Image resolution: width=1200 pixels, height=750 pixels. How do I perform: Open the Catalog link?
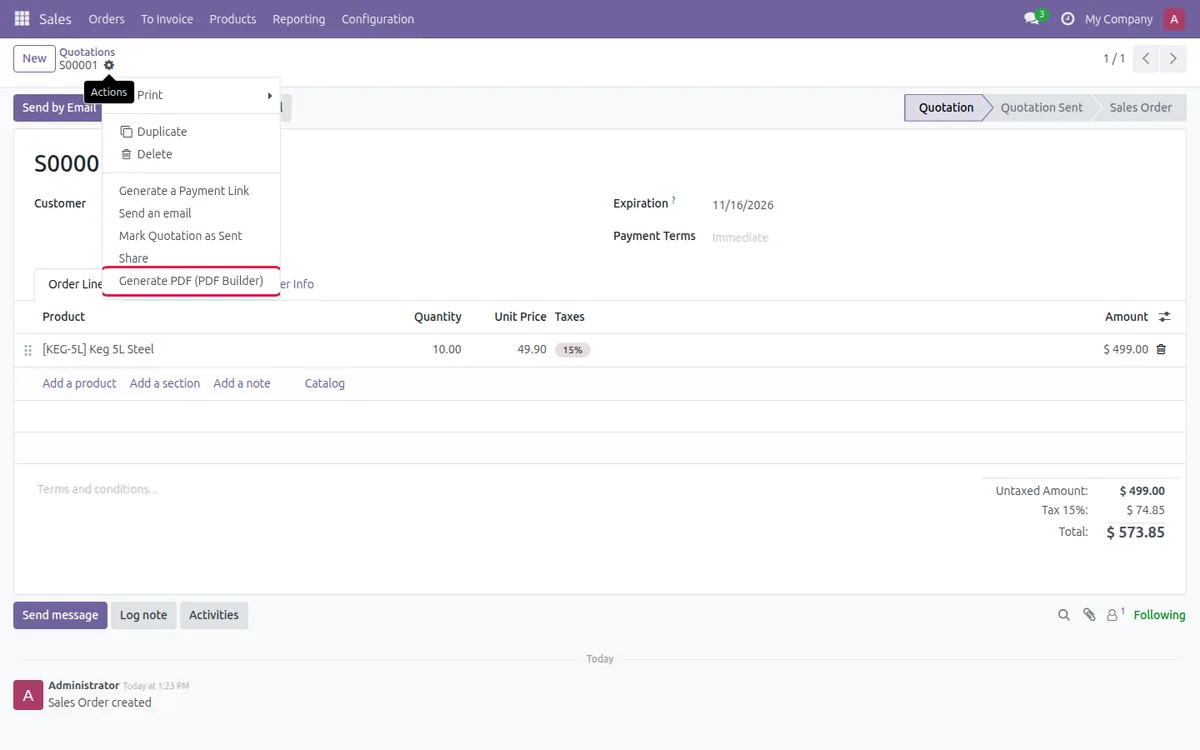point(325,383)
